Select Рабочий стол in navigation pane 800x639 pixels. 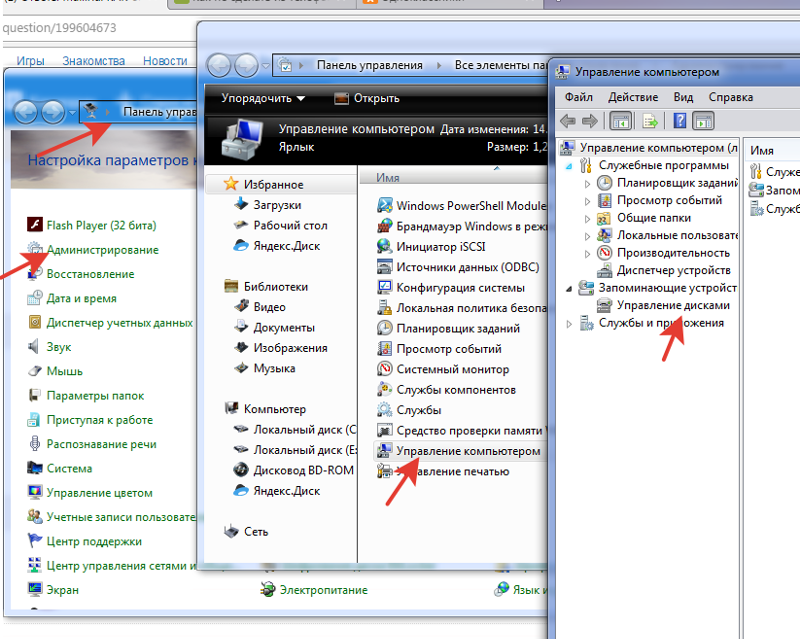tap(290, 226)
